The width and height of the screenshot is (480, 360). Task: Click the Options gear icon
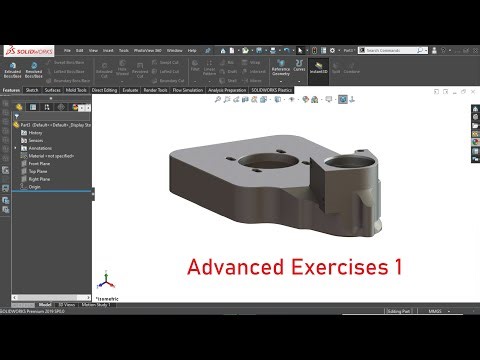point(332,51)
